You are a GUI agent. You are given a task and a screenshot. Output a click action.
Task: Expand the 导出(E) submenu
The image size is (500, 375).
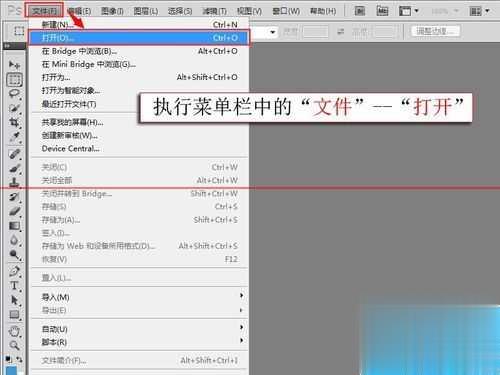tap(140, 310)
